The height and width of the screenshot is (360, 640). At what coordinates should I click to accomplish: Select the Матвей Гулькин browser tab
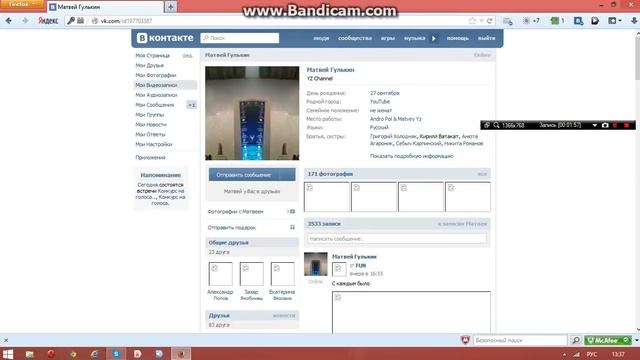pyautogui.click(x=105, y=7)
